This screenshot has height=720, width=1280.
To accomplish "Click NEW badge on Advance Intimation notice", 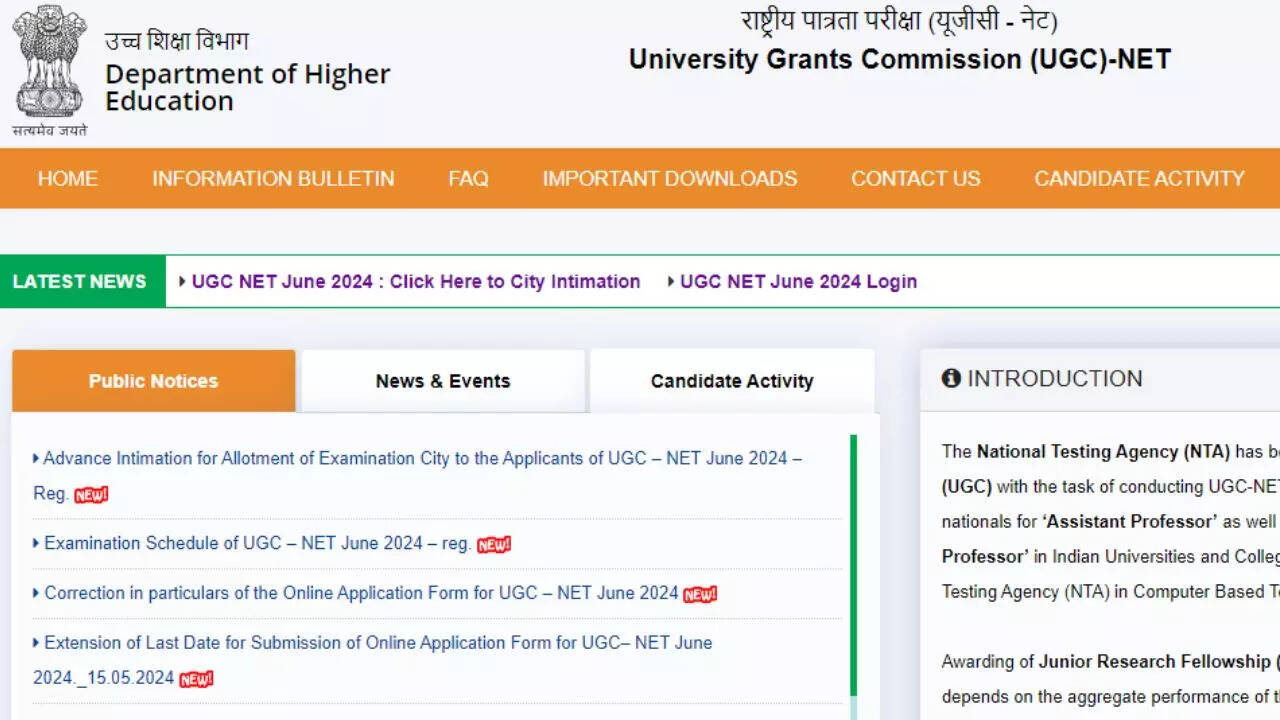I will pos(91,495).
